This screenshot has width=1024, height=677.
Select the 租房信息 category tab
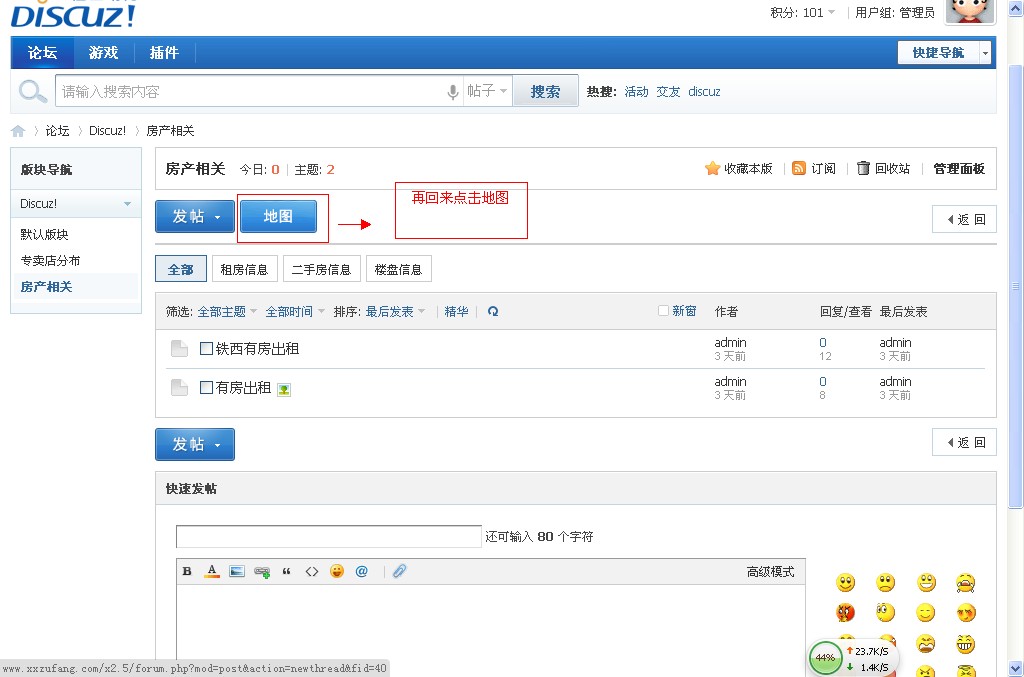click(x=244, y=269)
